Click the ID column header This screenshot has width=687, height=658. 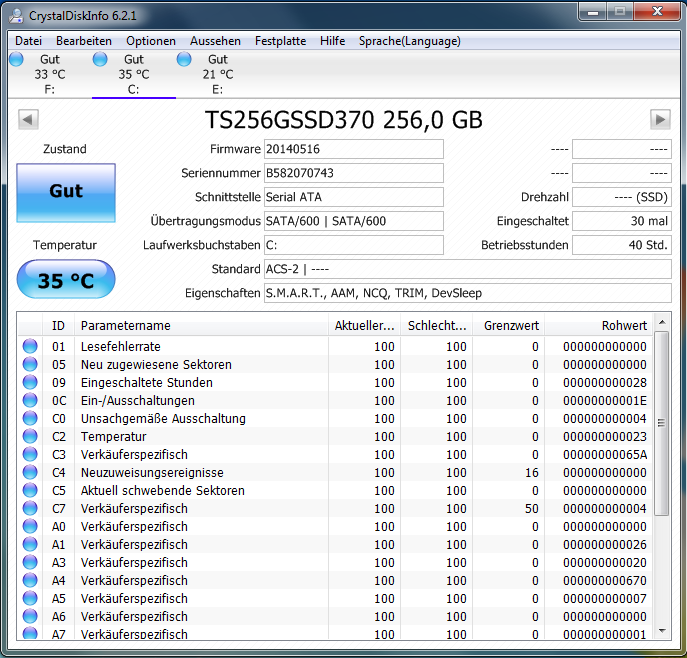pyautogui.click(x=58, y=325)
